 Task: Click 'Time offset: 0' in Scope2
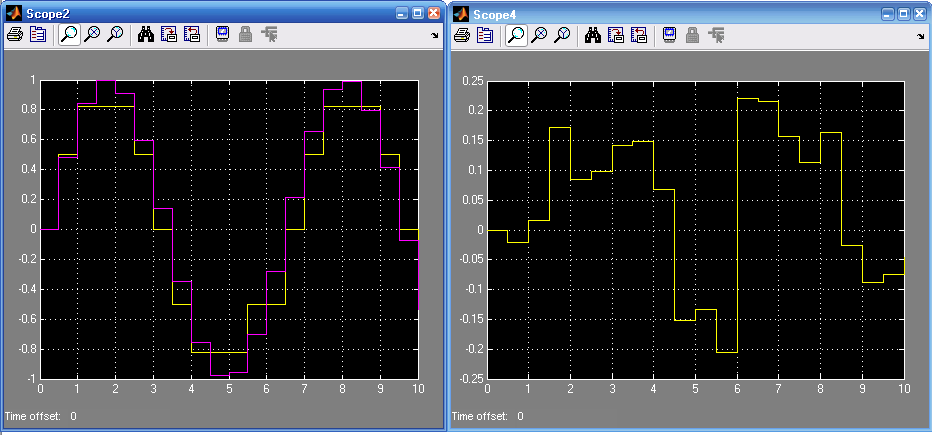click(x=40, y=416)
